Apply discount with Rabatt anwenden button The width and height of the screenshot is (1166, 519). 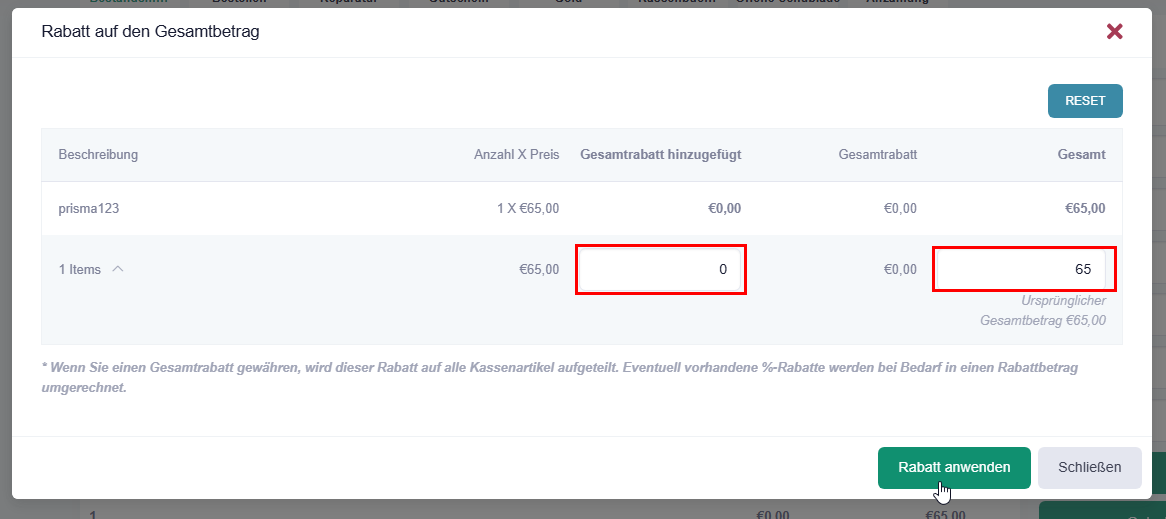point(954,468)
